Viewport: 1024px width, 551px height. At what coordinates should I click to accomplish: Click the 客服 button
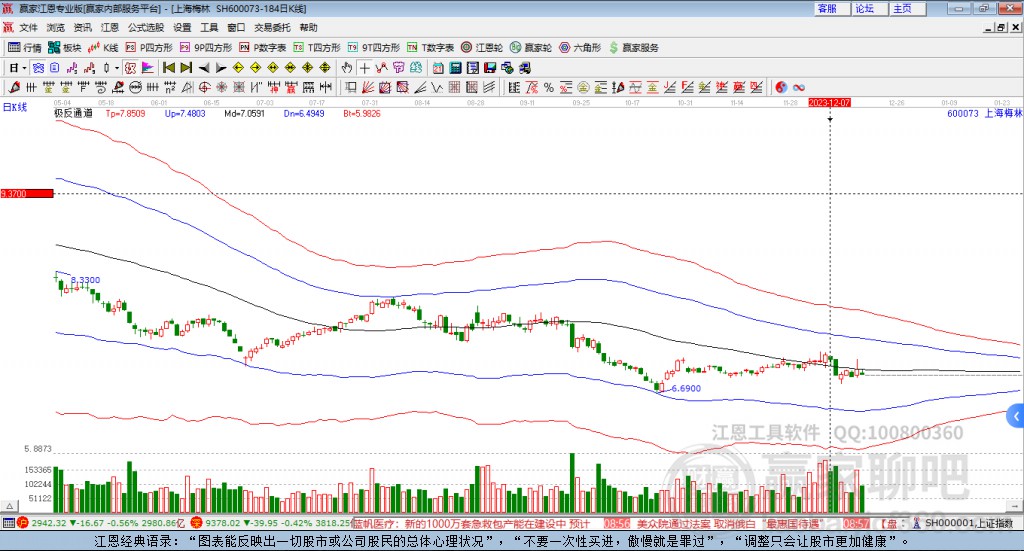point(827,8)
